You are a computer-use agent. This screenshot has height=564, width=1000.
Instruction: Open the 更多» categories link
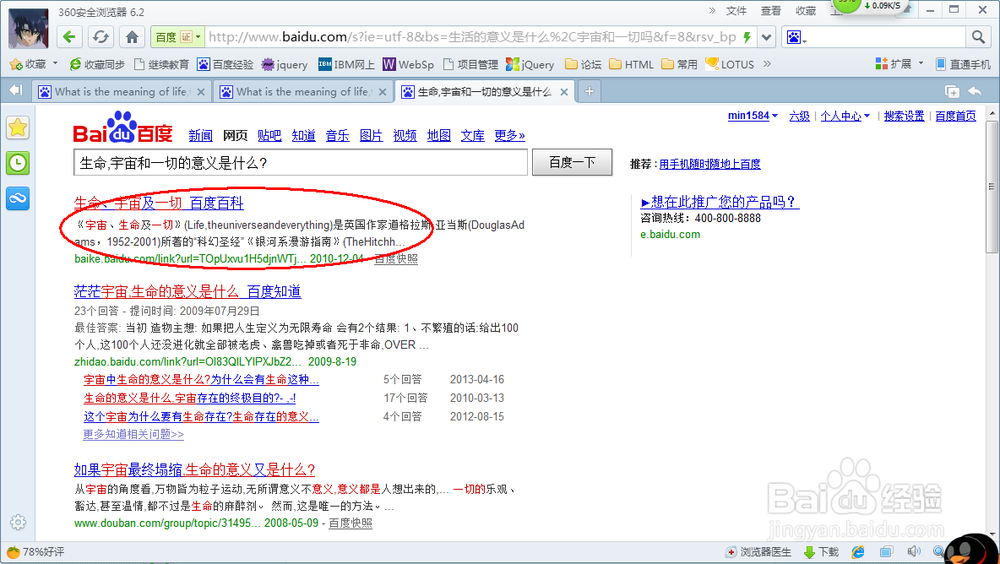click(510, 135)
